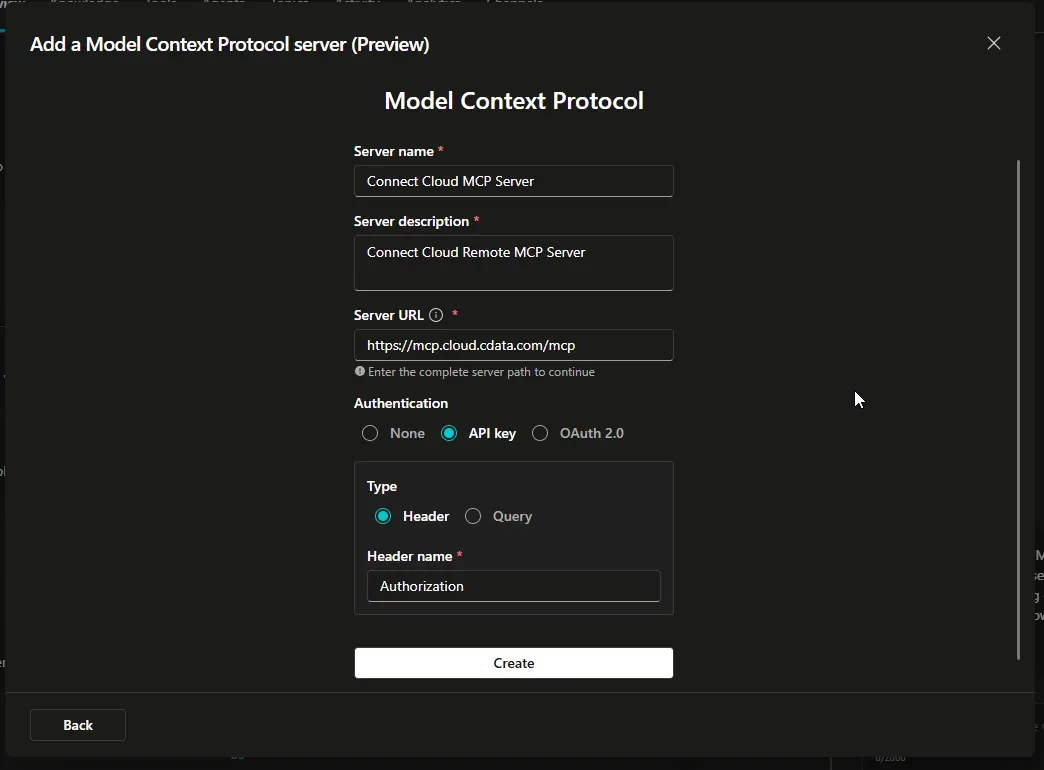Enable API key authentication
1044x770 pixels.
tap(448, 433)
